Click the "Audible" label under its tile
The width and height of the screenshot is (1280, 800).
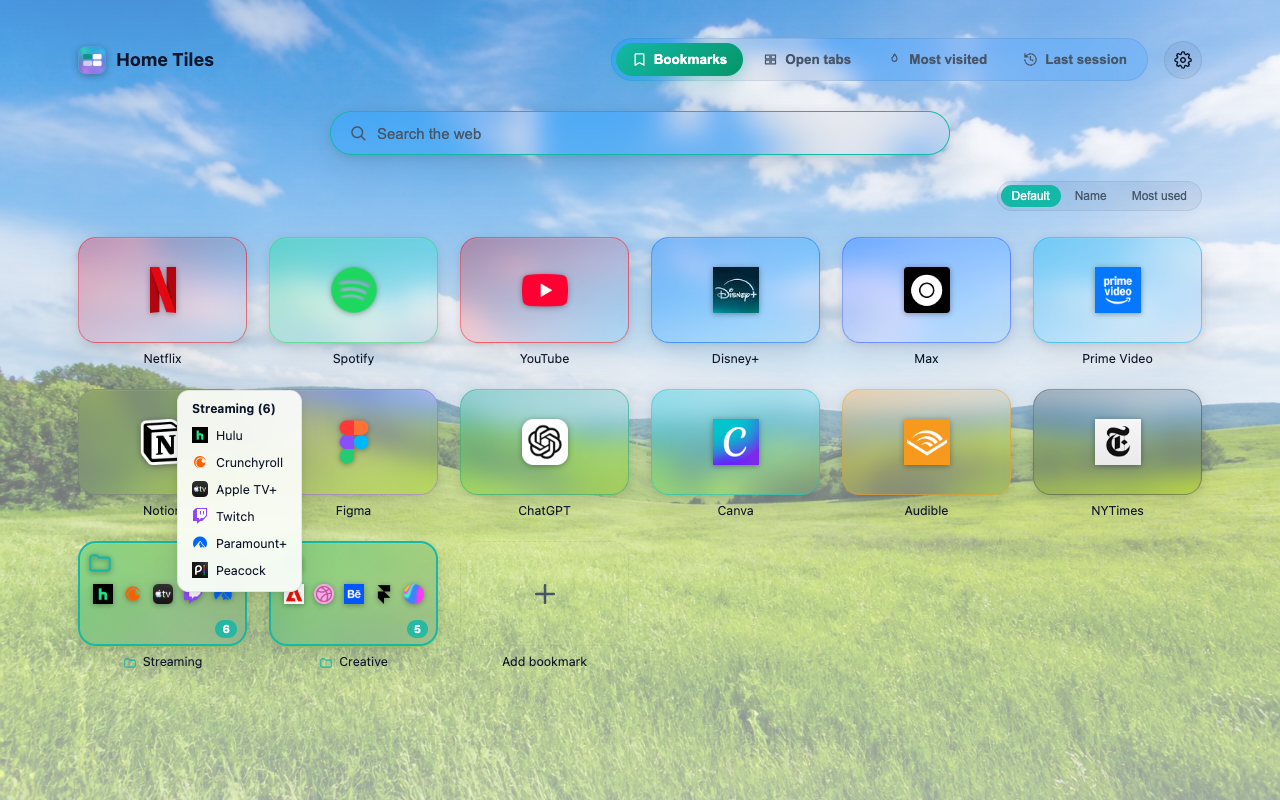point(926,511)
